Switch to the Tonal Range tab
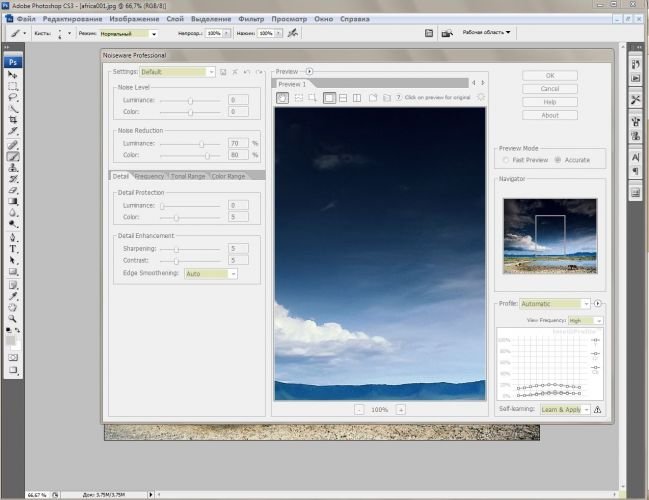The height and width of the screenshot is (500, 649). (188, 176)
